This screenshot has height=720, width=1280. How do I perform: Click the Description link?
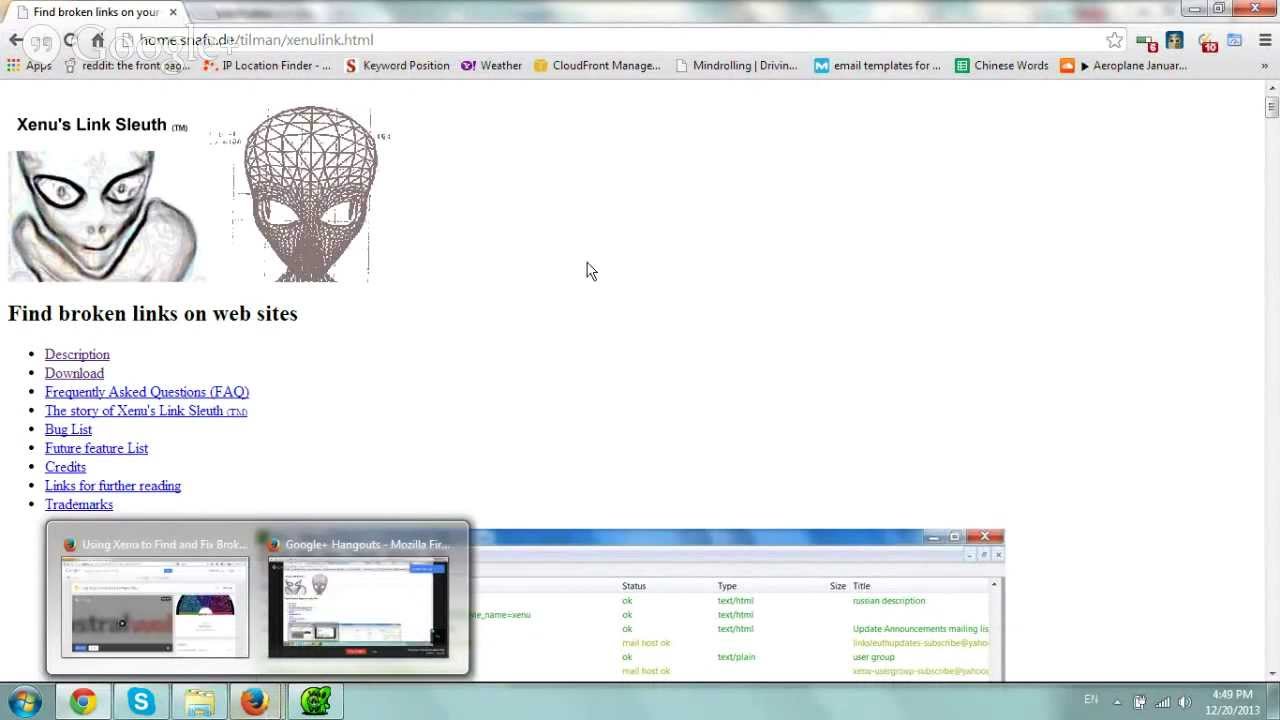(x=77, y=355)
